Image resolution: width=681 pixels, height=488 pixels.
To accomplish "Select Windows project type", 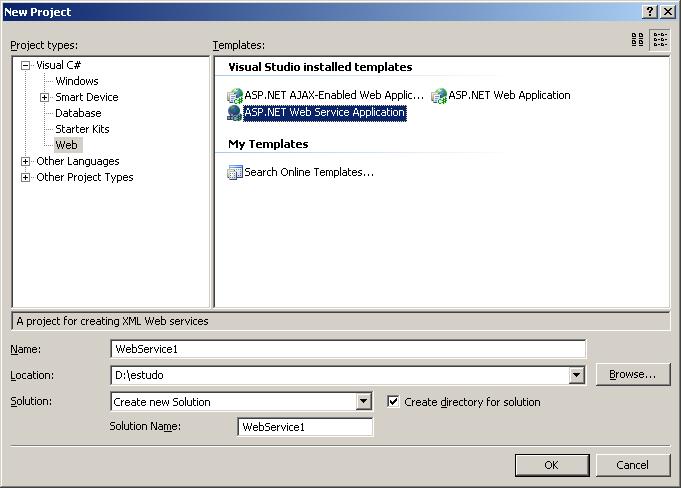I will coord(77,81).
